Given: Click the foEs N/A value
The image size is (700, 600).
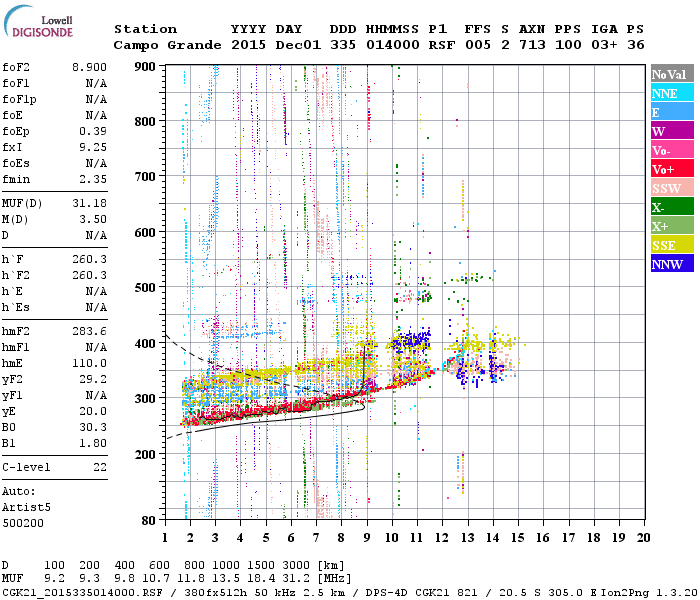Looking at the screenshot, I should point(96,163).
